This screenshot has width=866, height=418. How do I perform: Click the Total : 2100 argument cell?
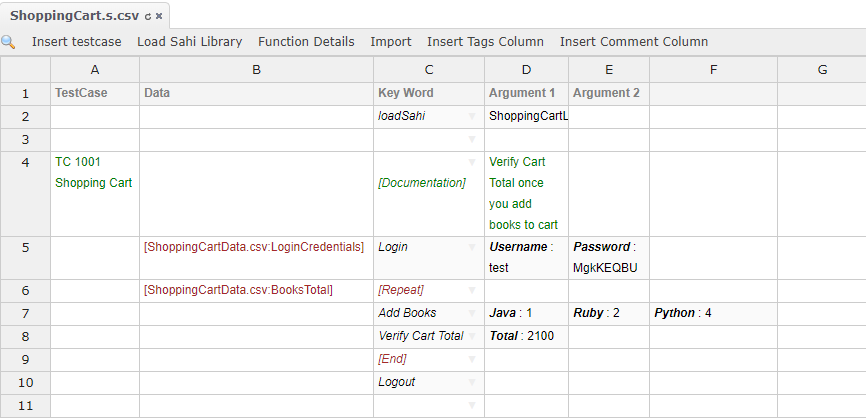pyautogui.click(x=525, y=336)
